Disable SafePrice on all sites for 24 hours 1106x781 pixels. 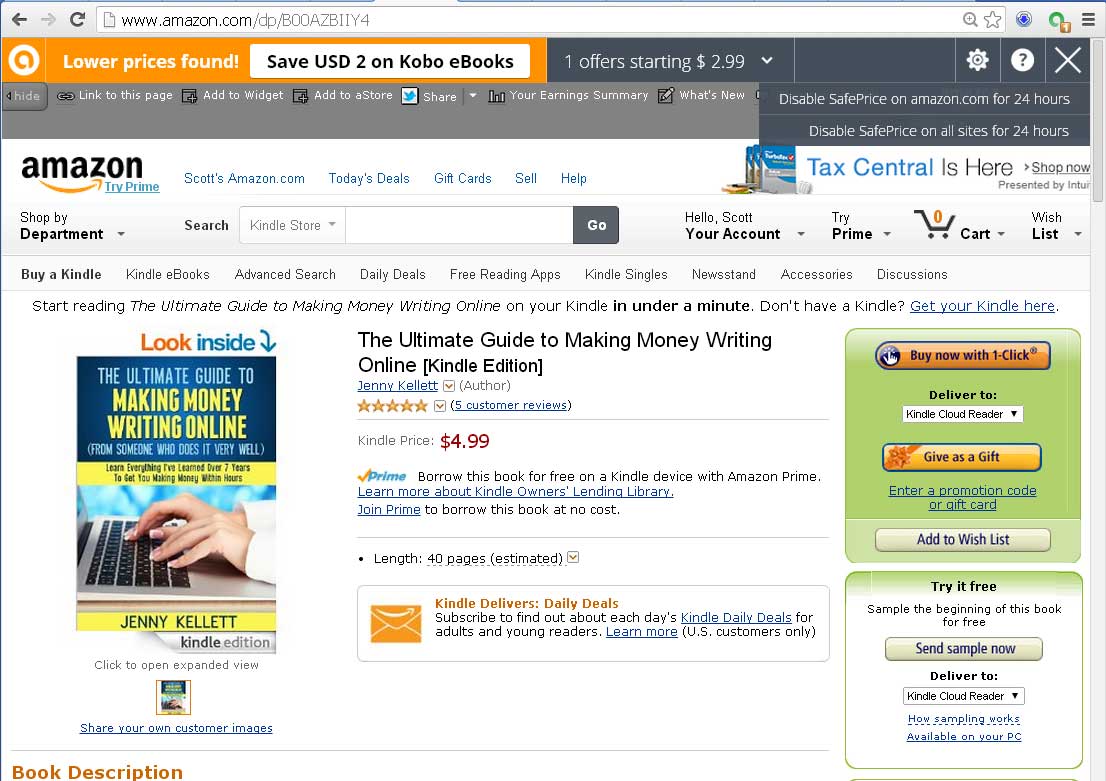coord(938,131)
